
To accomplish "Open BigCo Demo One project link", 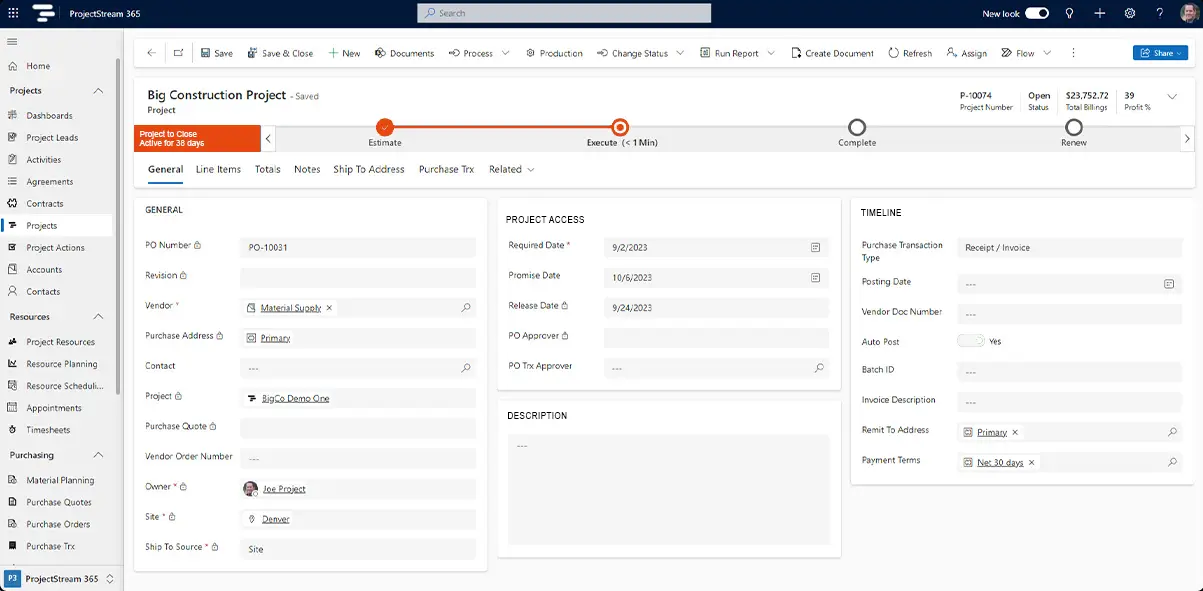I will [295, 398].
